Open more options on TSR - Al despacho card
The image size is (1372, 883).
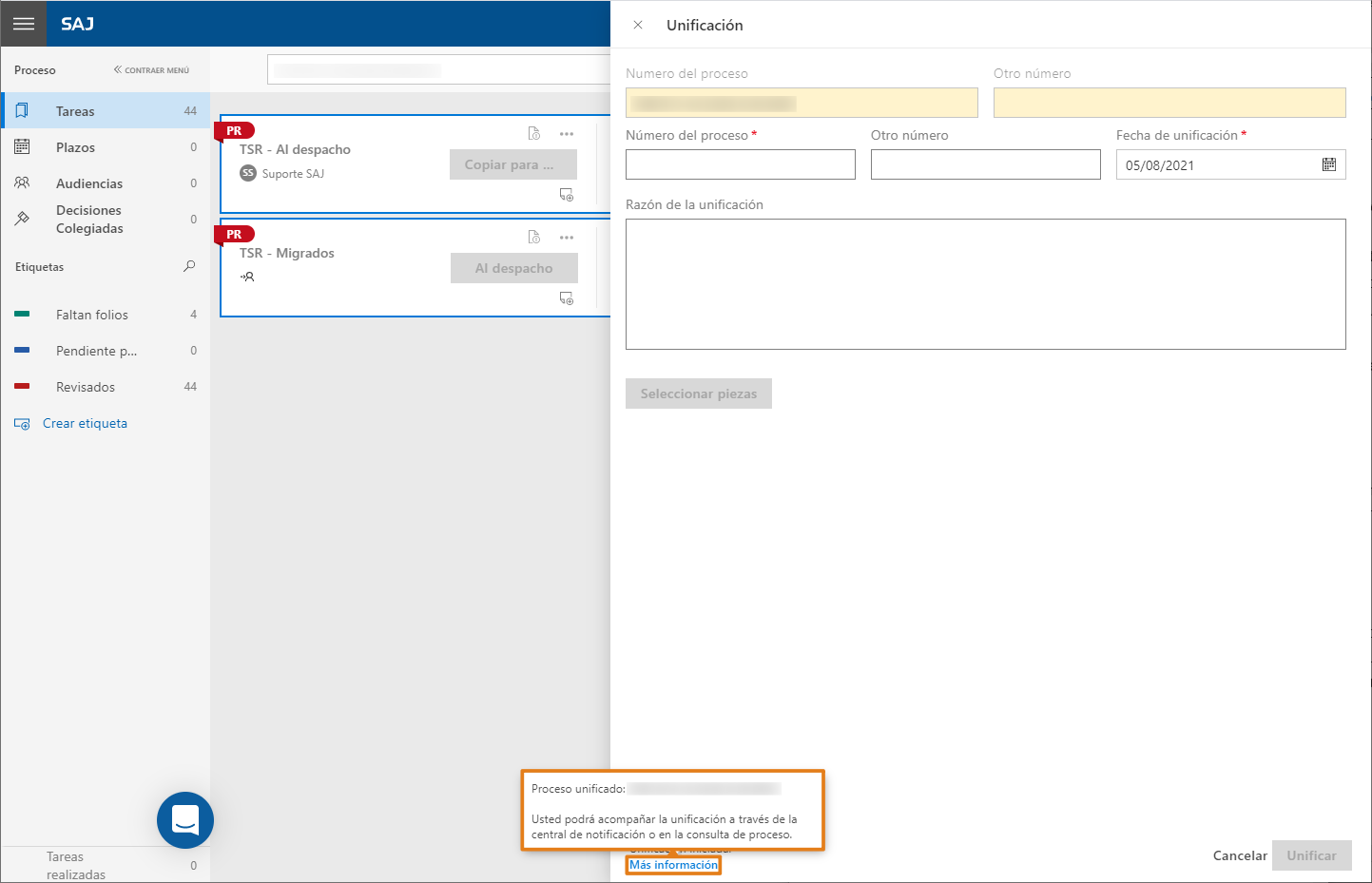click(x=567, y=134)
